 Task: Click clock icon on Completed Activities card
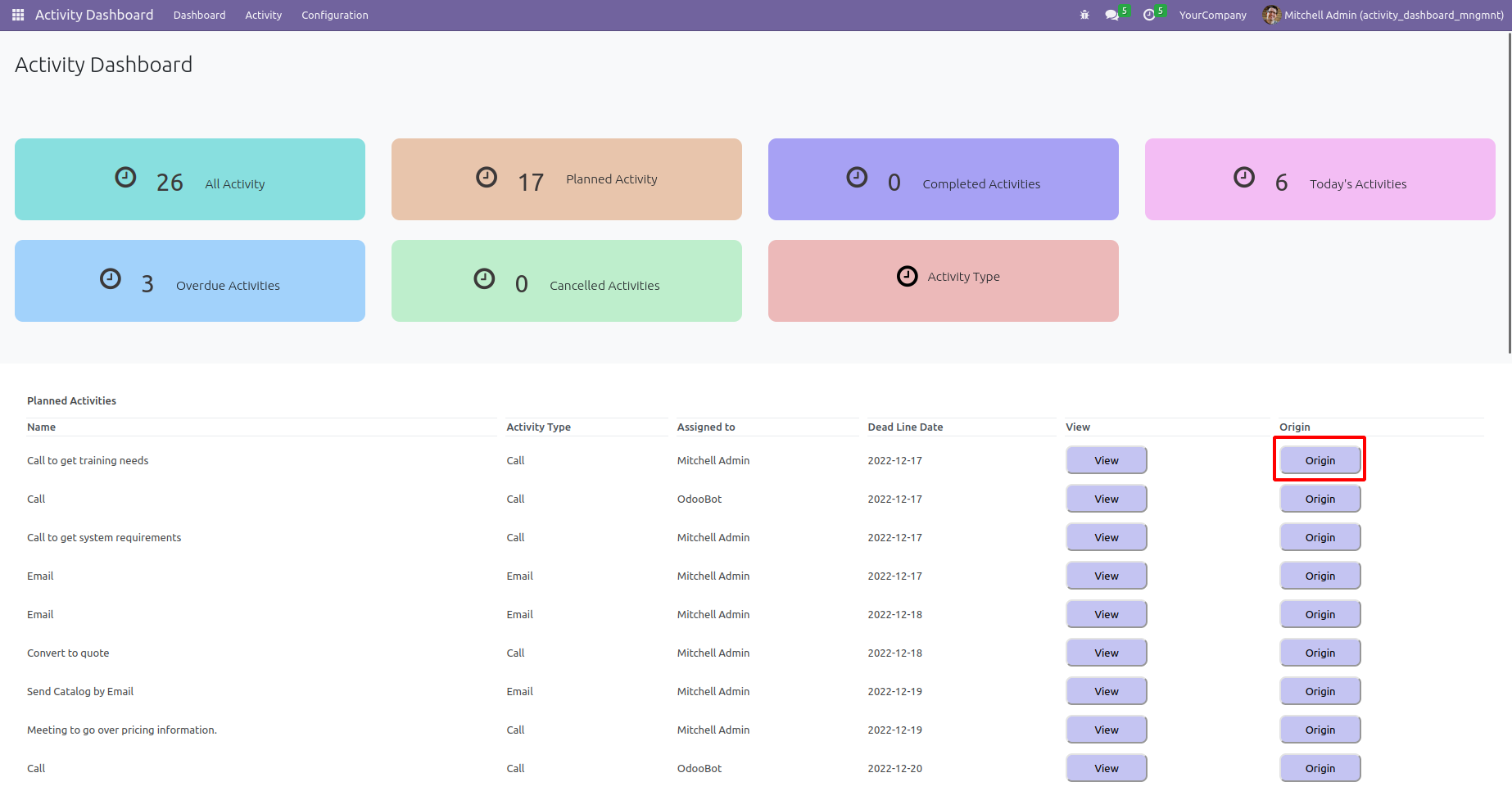(857, 177)
